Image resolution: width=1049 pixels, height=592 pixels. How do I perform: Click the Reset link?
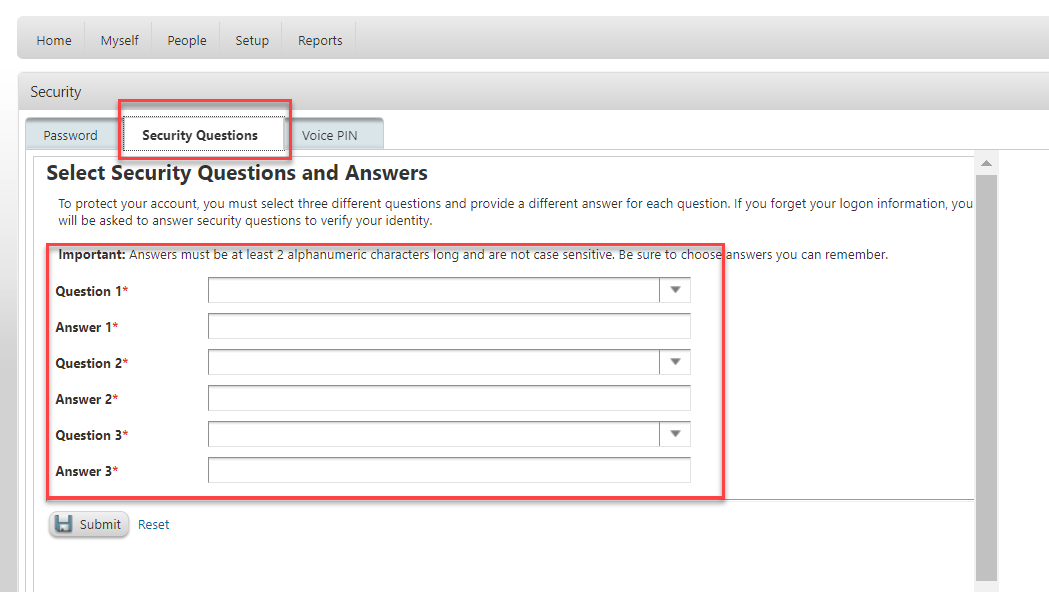point(153,524)
